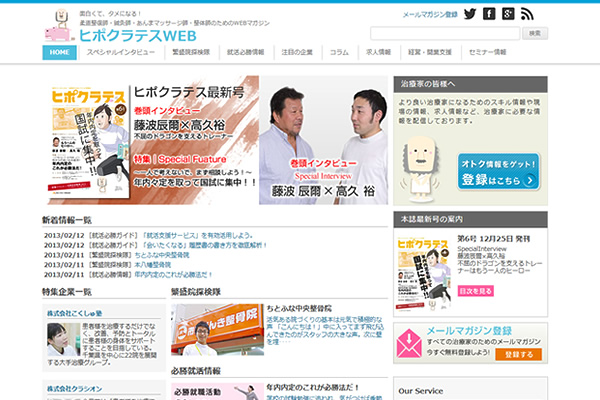Screen dimensions: 600x400
Task: Select the HOME navigation tab
Action: point(59,51)
